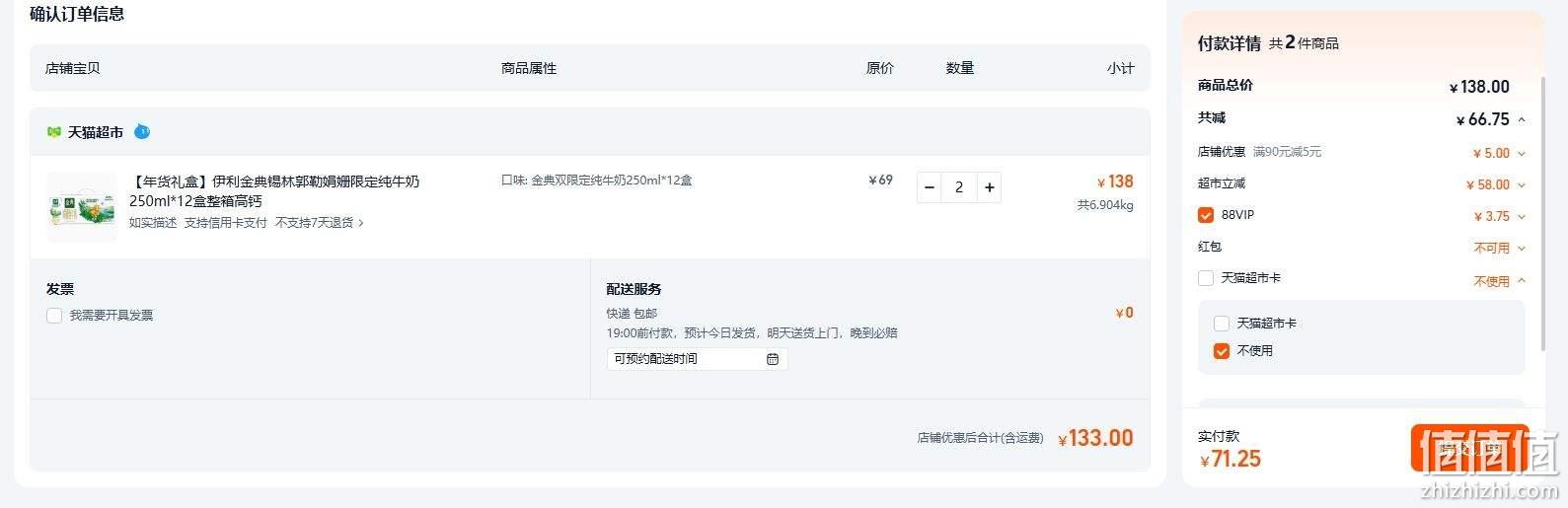Tick the 我需要开具发票 checkbox
1568x508 pixels.
coord(54,316)
